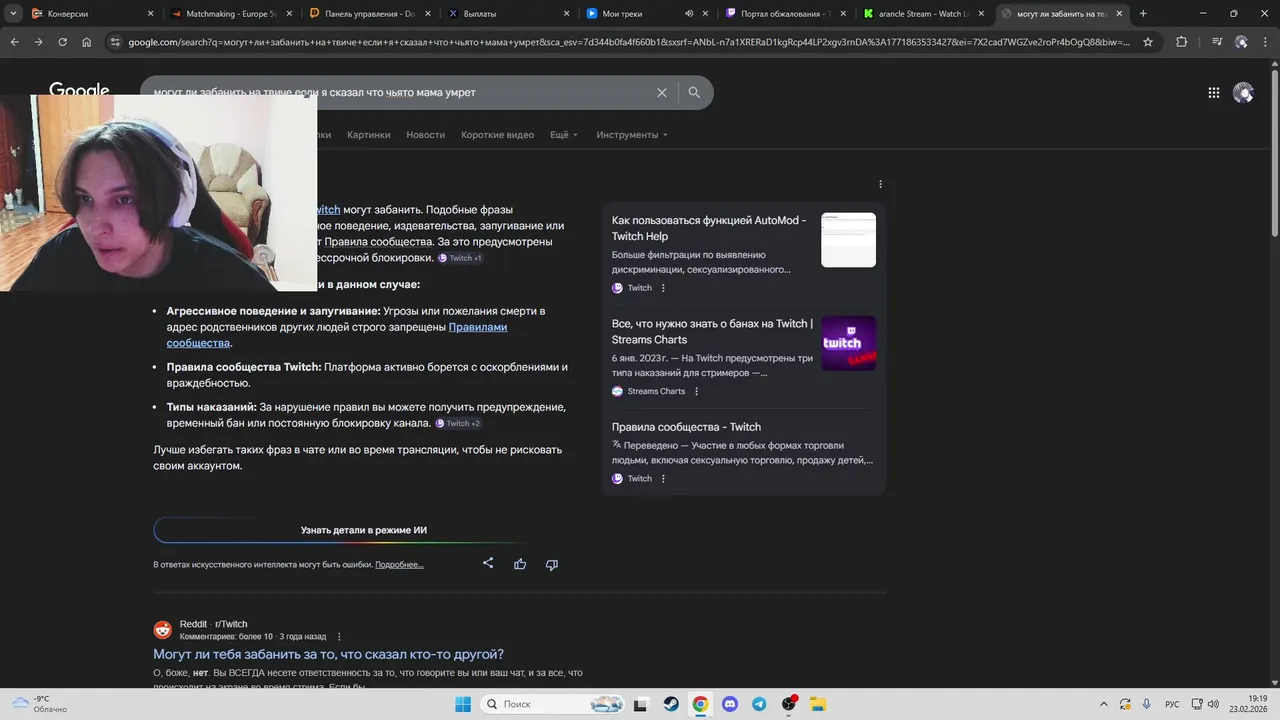Open the Windows Start menu
This screenshot has width=1280, height=720.
463,704
